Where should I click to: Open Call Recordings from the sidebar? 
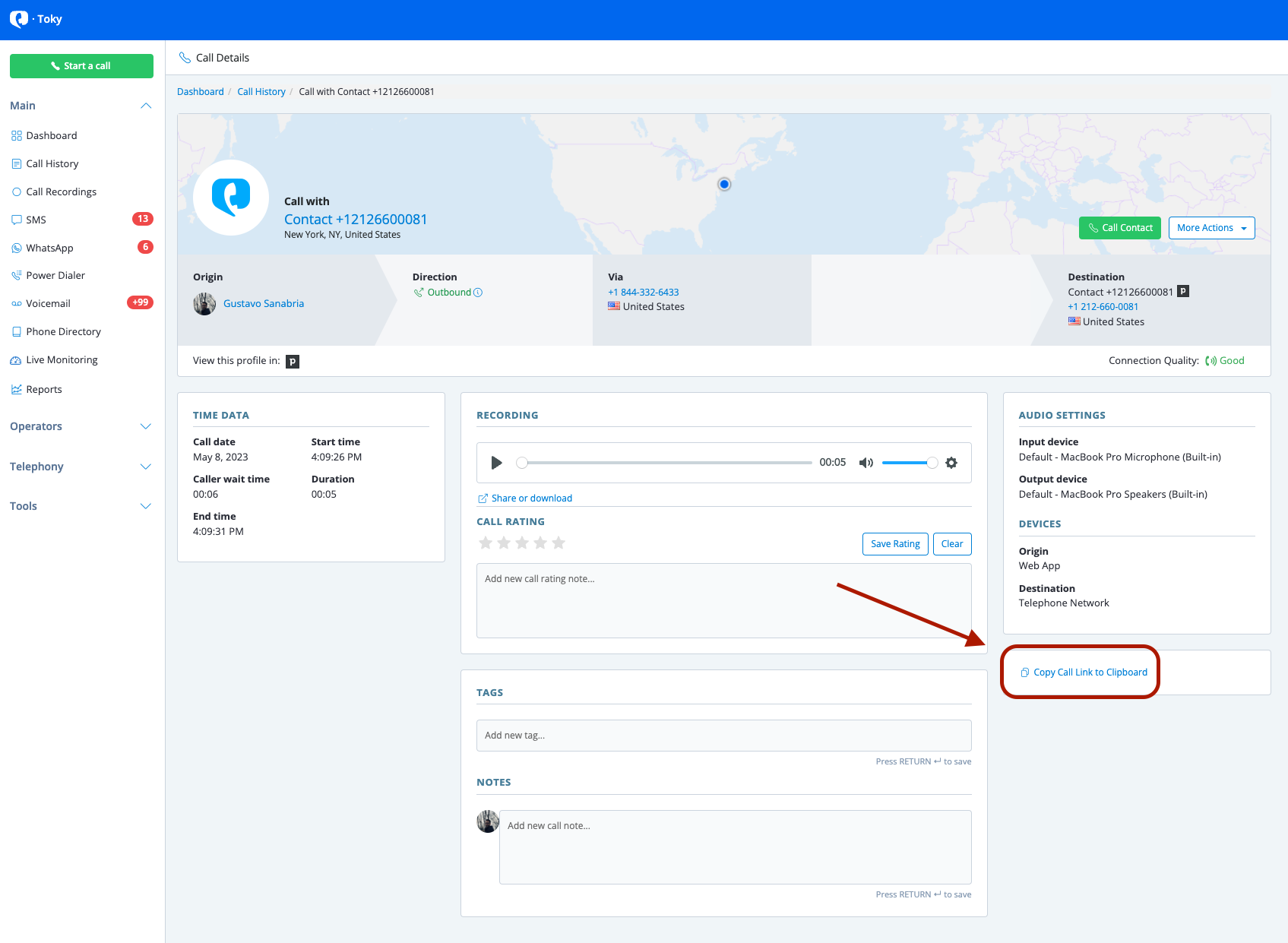tap(61, 191)
